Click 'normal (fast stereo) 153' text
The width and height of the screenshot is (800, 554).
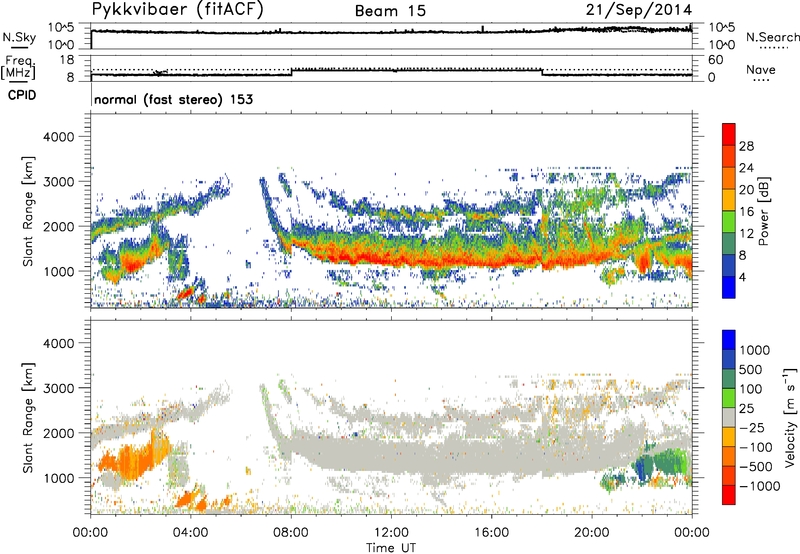173,99
